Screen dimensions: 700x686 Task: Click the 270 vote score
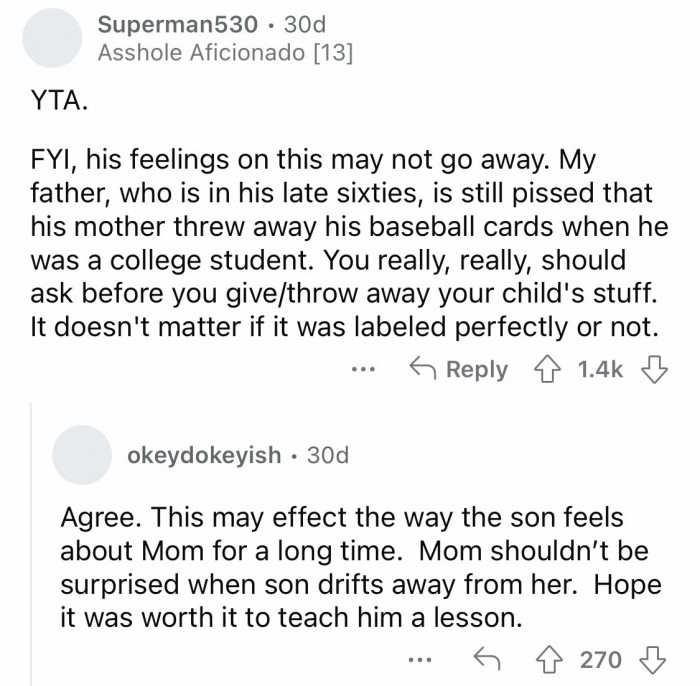click(x=600, y=659)
